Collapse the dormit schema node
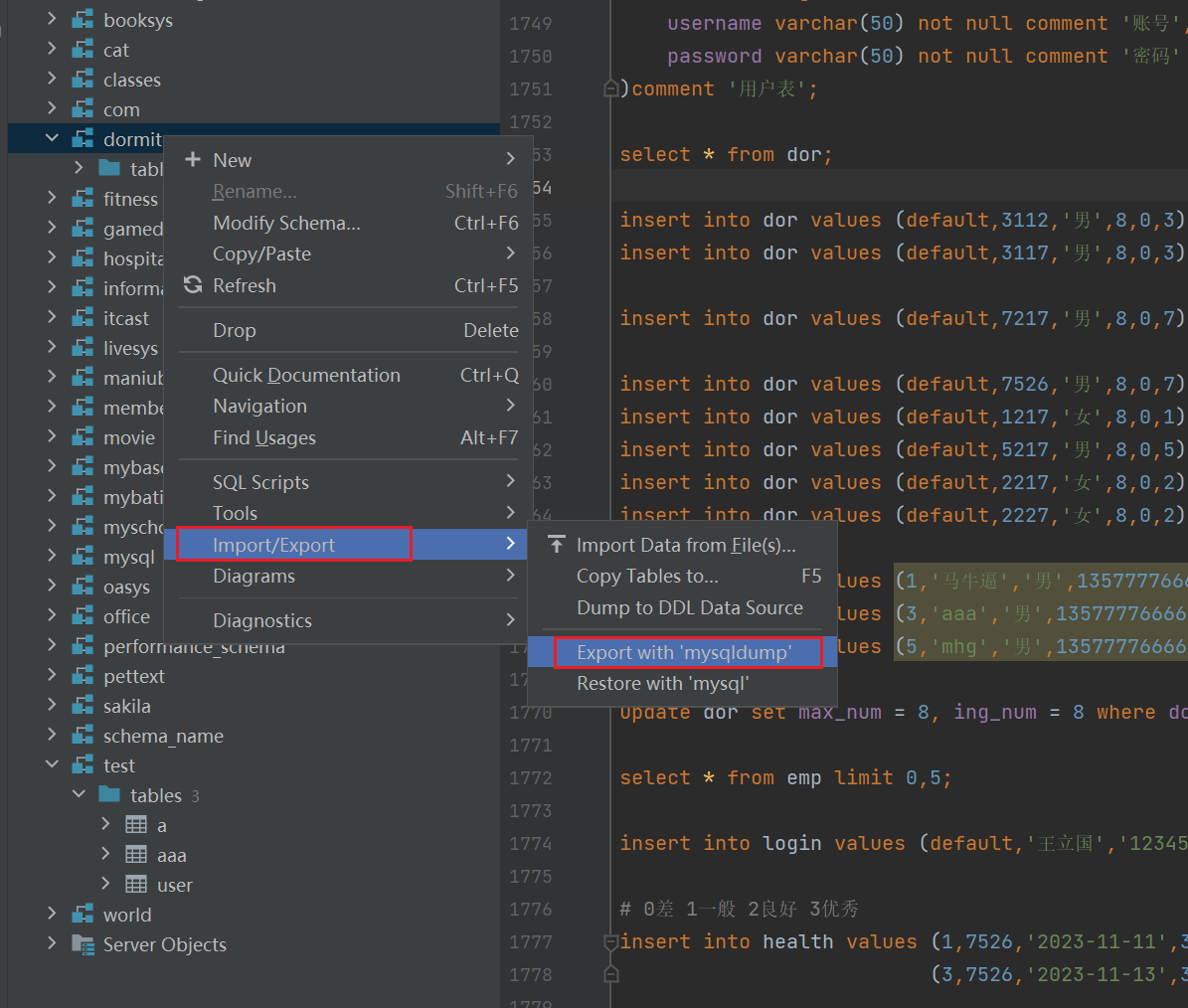1188x1008 pixels. click(52, 138)
